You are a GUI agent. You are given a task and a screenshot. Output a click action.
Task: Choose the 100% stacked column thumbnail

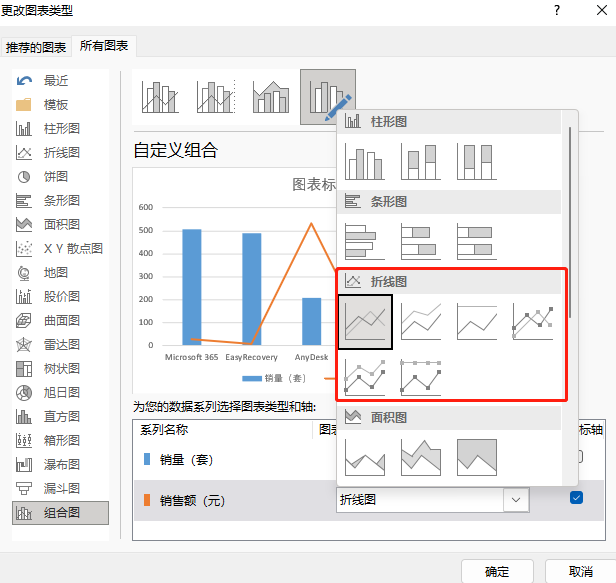point(477,161)
